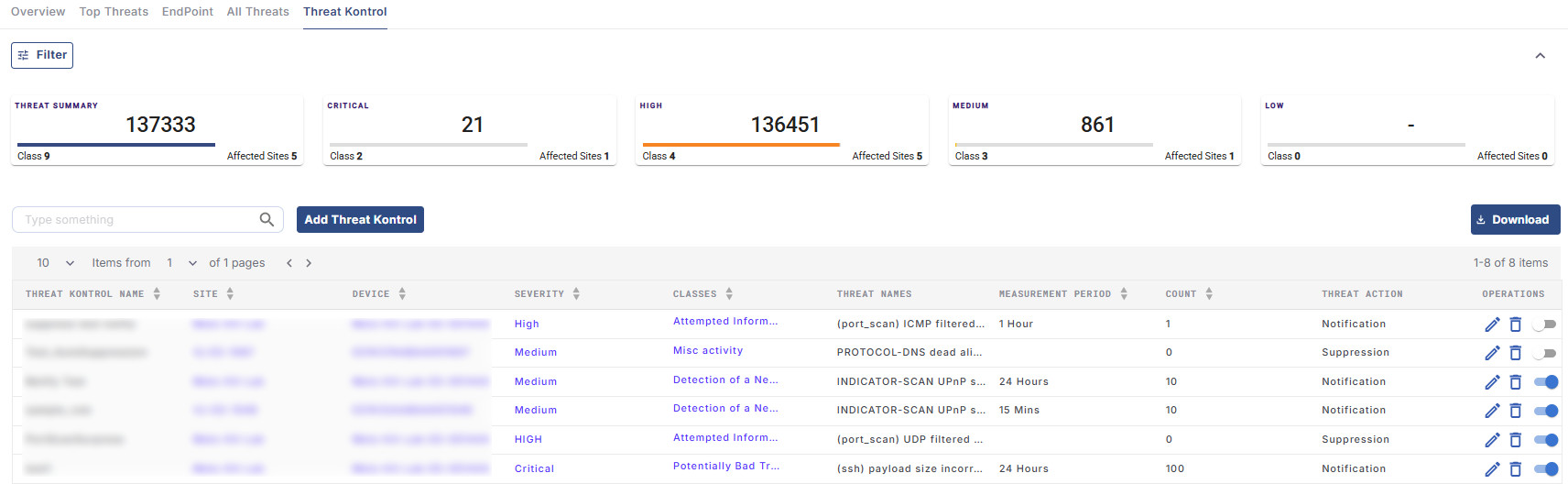This screenshot has width=1568, height=484.
Task: Download the threat kontrol list
Action: (x=1515, y=220)
